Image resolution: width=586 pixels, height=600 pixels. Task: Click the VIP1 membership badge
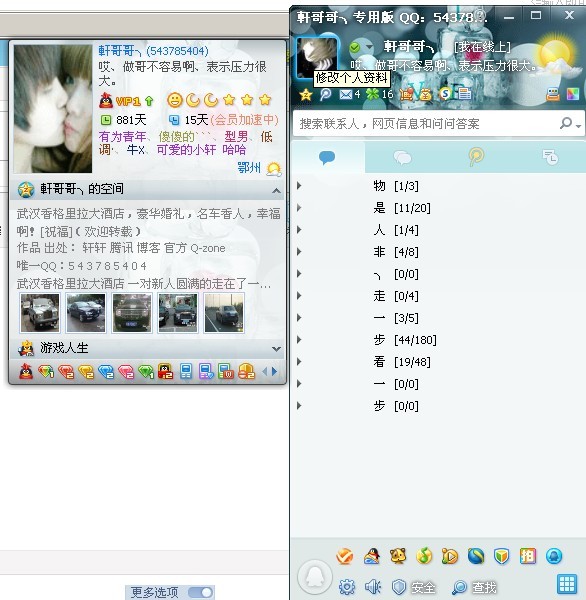(126, 101)
